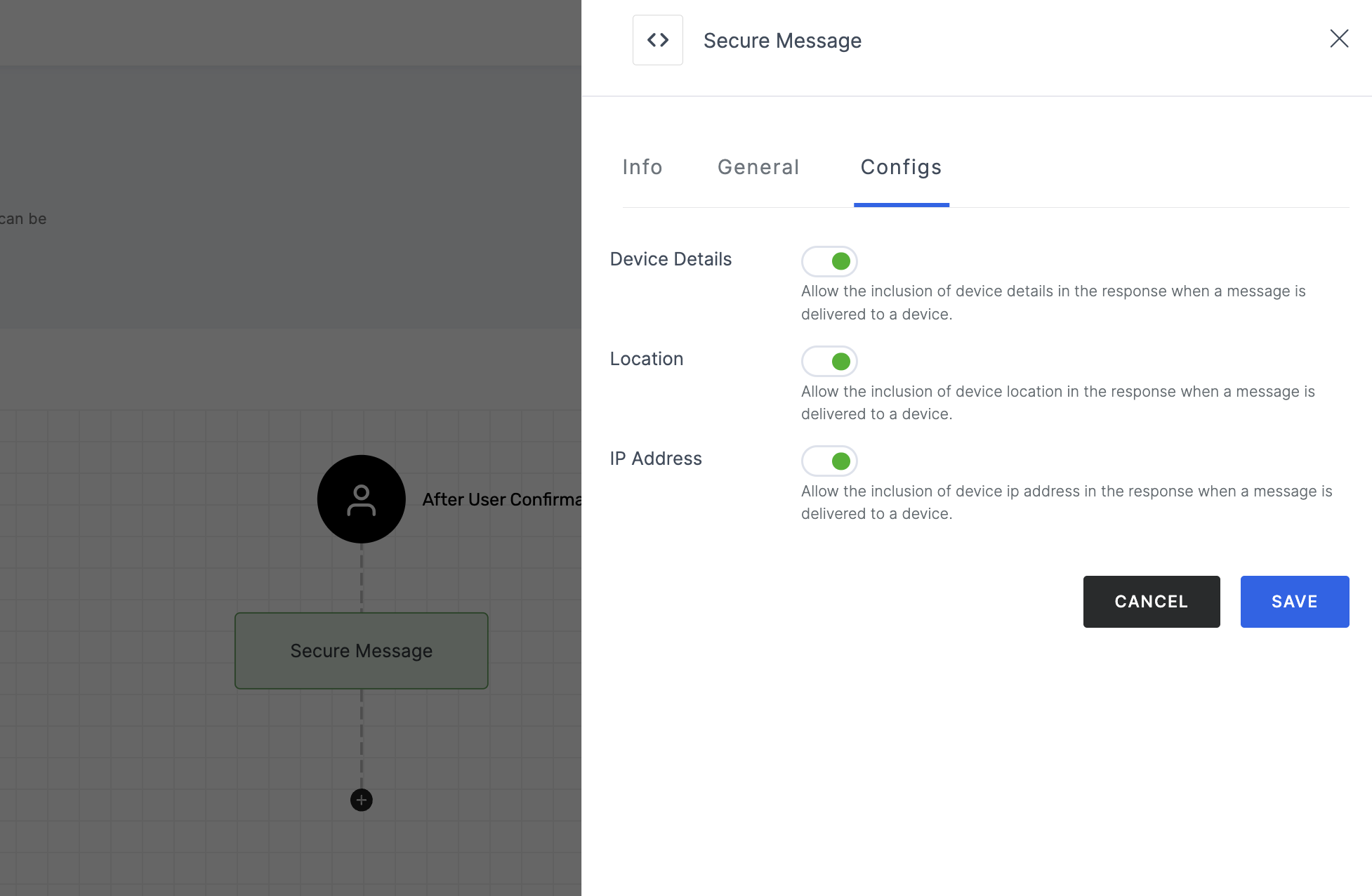1372x896 pixels.
Task: Click the Location label
Action: coord(647,359)
